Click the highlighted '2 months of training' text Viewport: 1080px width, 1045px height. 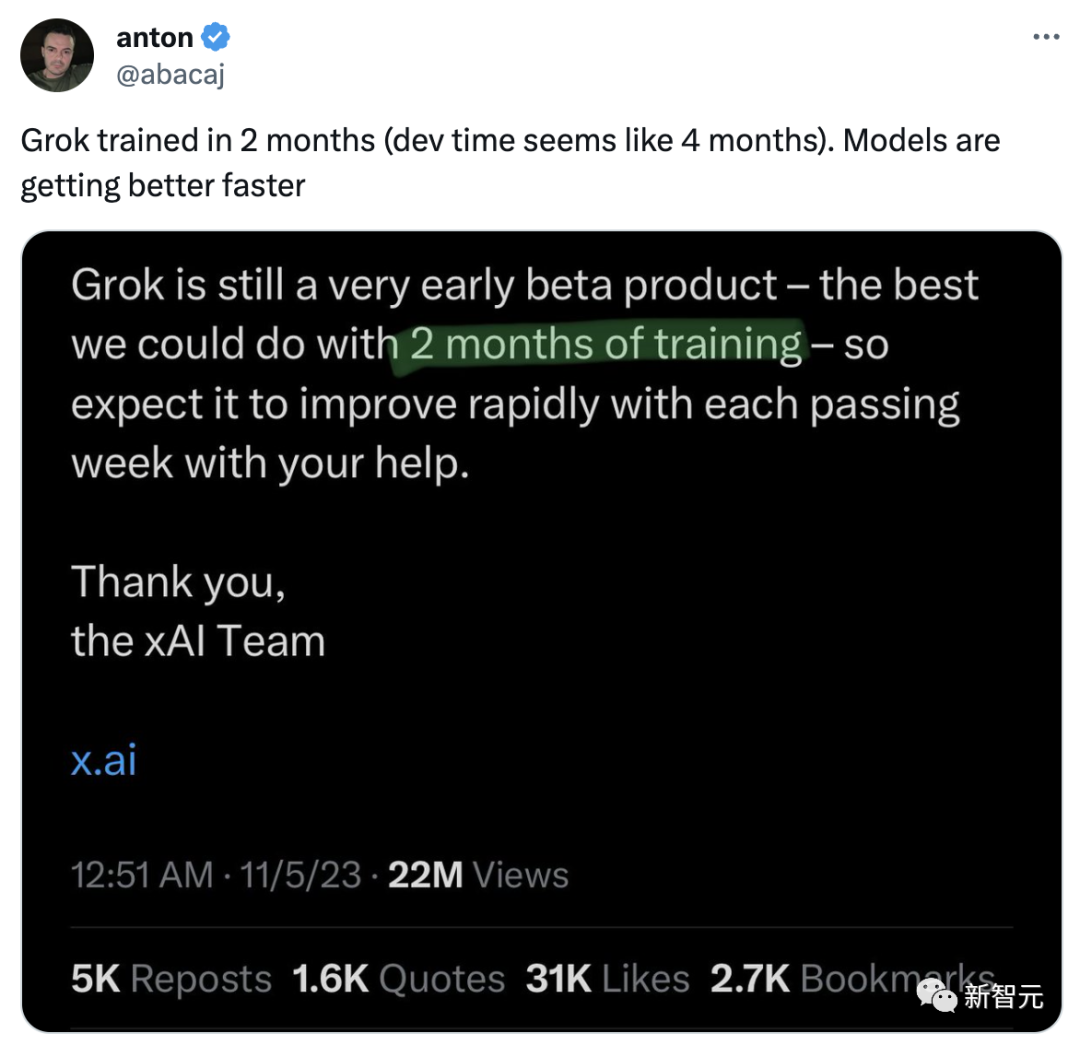pyautogui.click(x=606, y=344)
